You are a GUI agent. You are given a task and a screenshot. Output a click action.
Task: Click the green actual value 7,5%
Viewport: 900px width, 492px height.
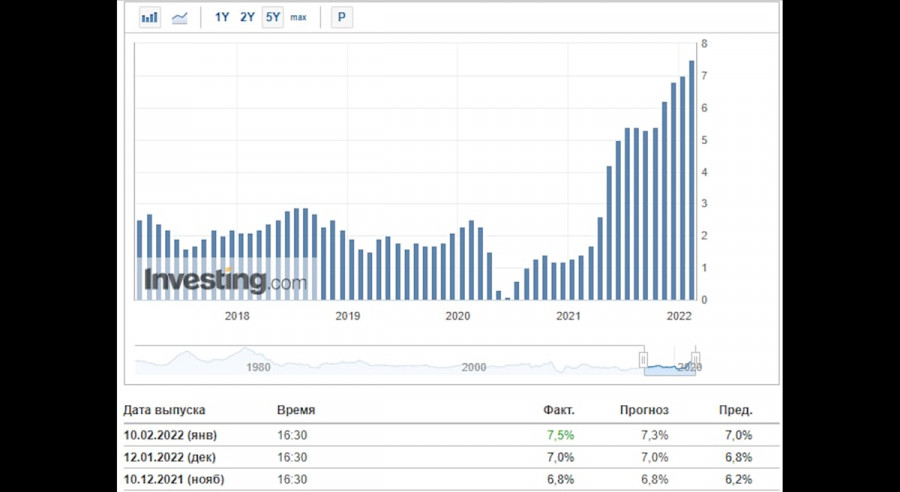560,435
